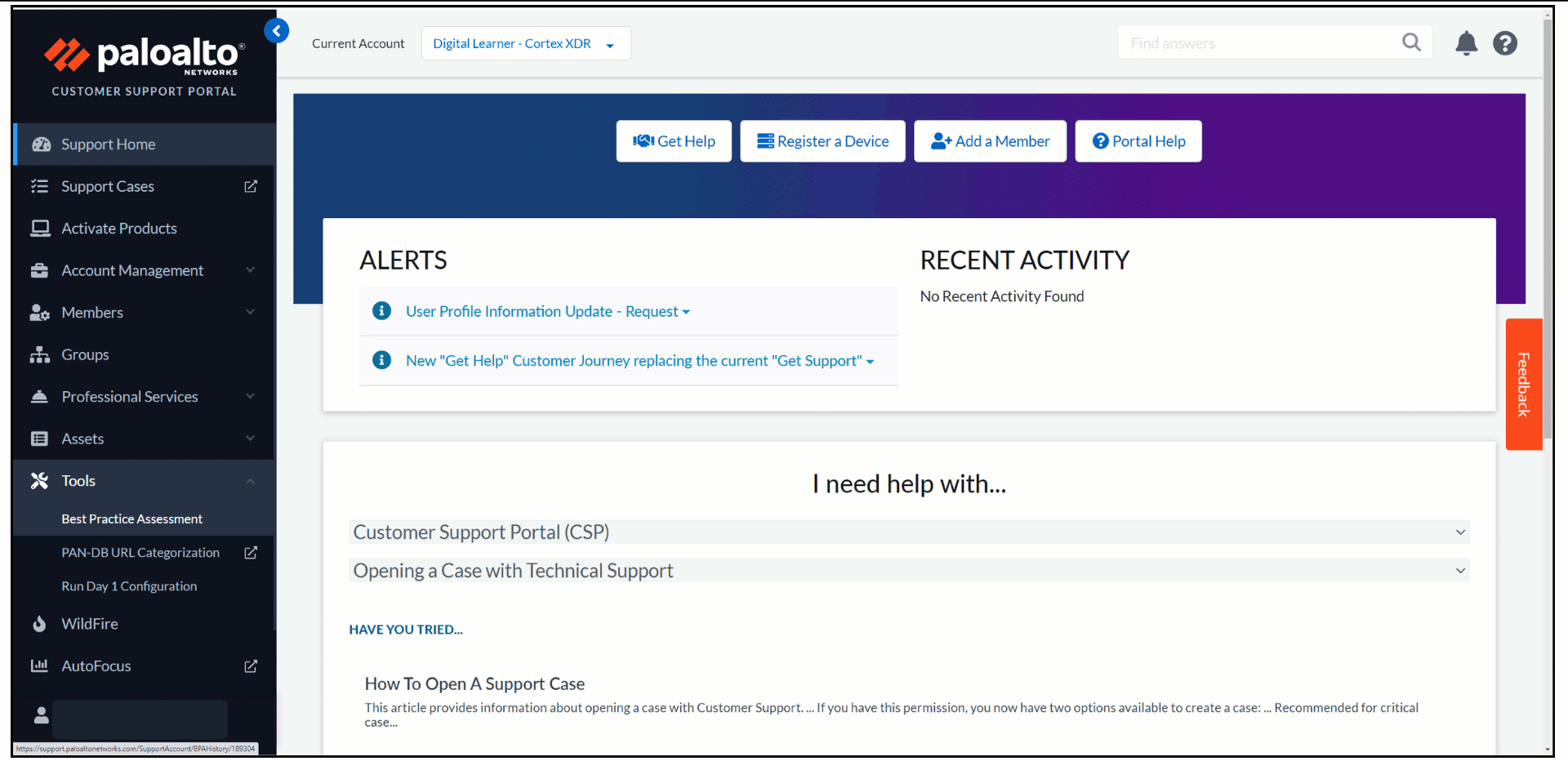Click info icon beside Get Help alert
This screenshot has width=1568, height=761.
[381, 359]
